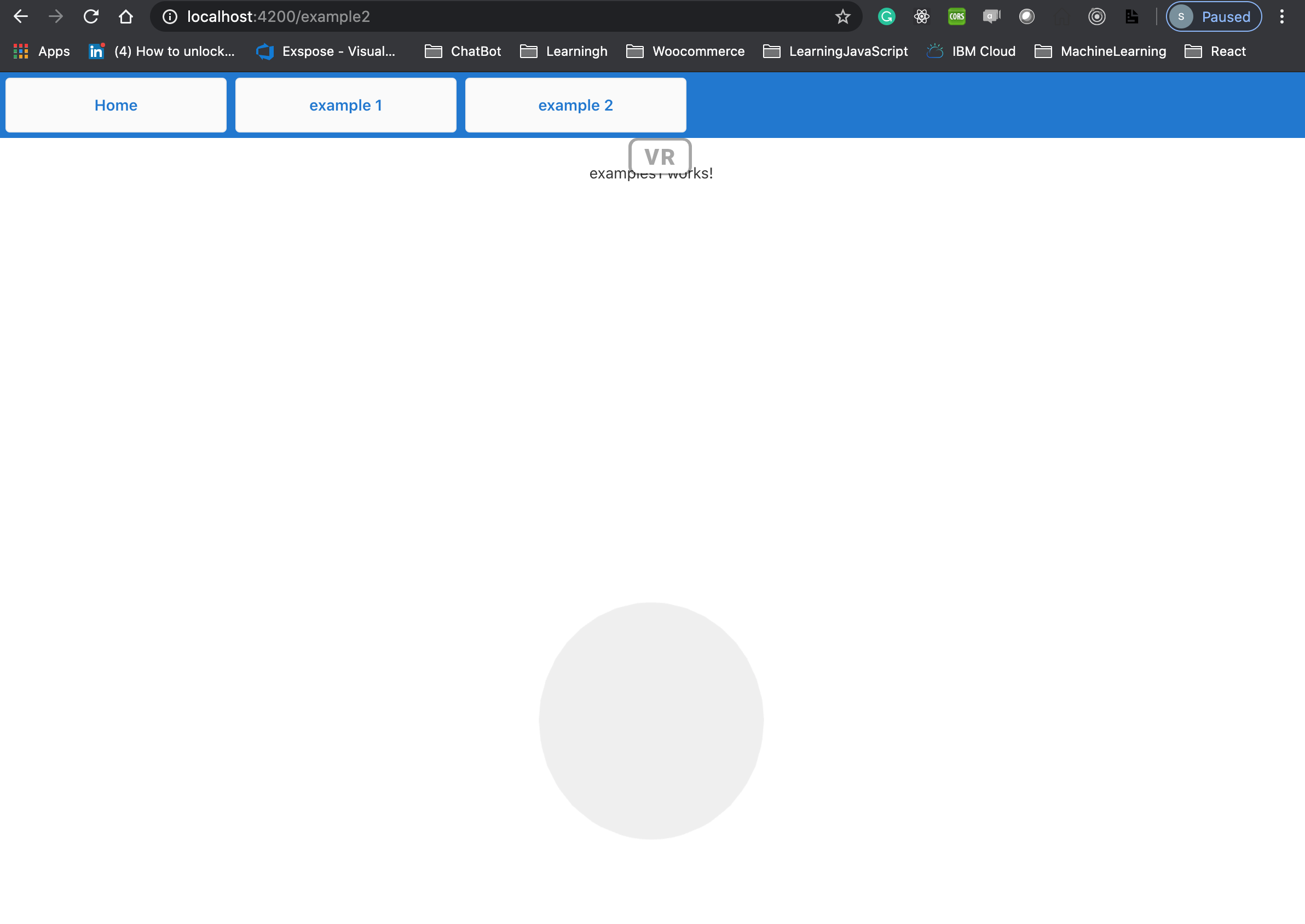Screen dimensions: 1305x924
Task: Switch to the example 1 tab
Action: [x=345, y=105]
